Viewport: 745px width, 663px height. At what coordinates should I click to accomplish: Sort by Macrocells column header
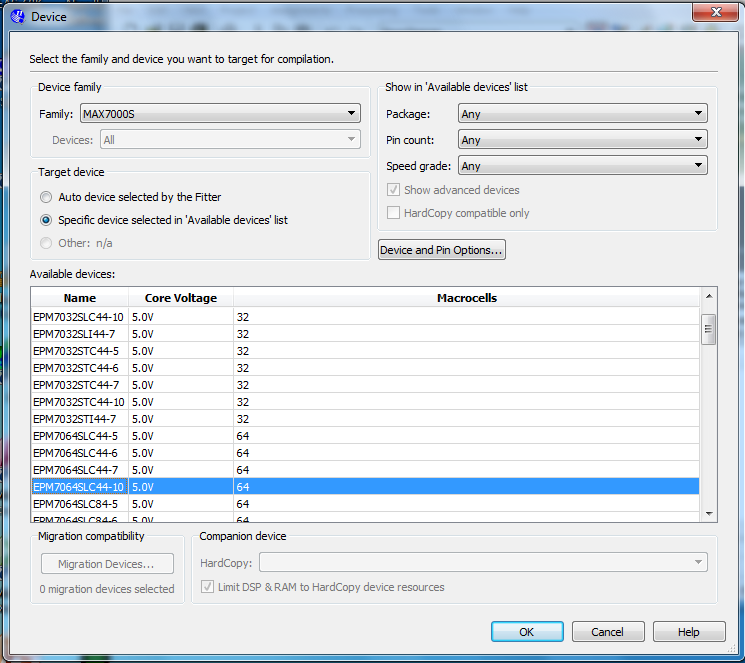tap(467, 298)
